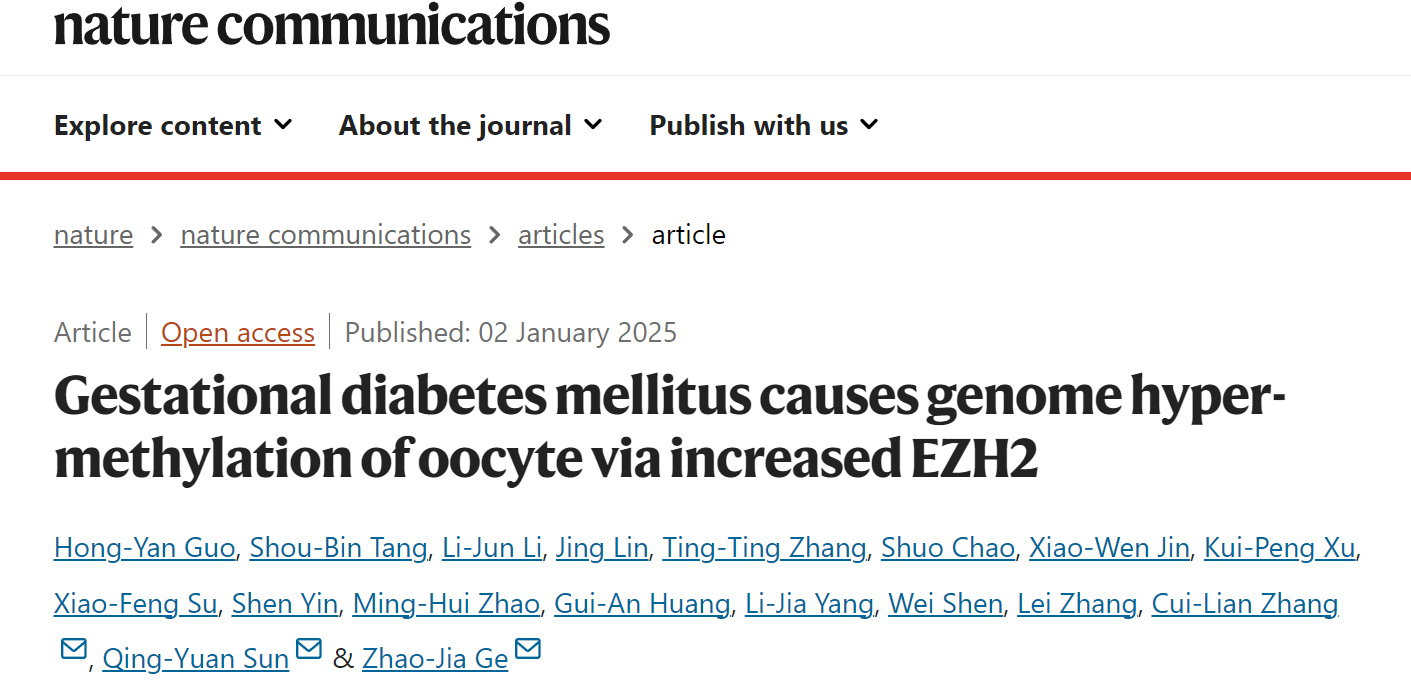Image resolution: width=1411 pixels, height=680 pixels.
Task: Click author name Ting-Ting Zhang
Action: click(764, 548)
